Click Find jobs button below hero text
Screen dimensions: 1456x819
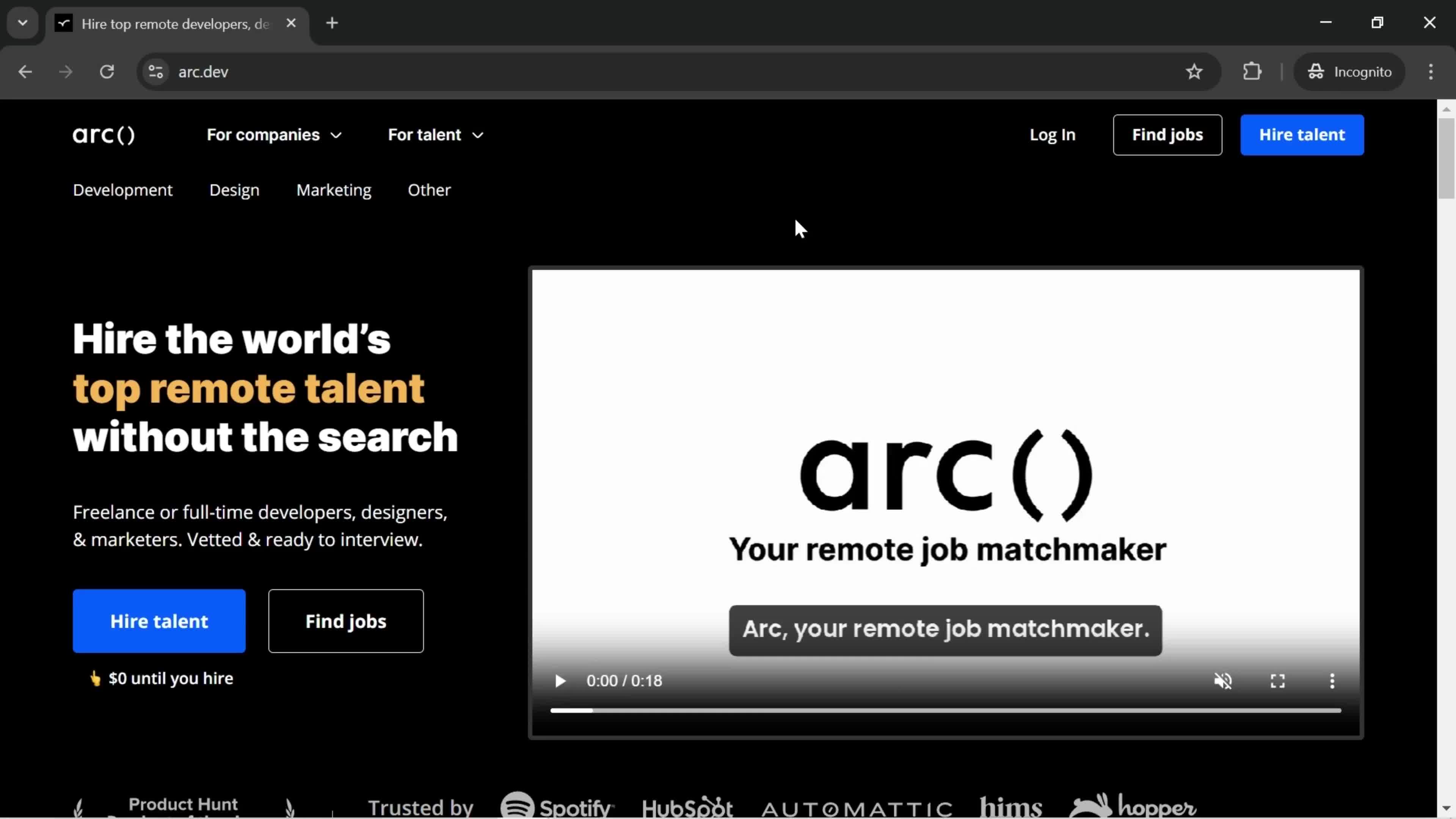point(346,621)
